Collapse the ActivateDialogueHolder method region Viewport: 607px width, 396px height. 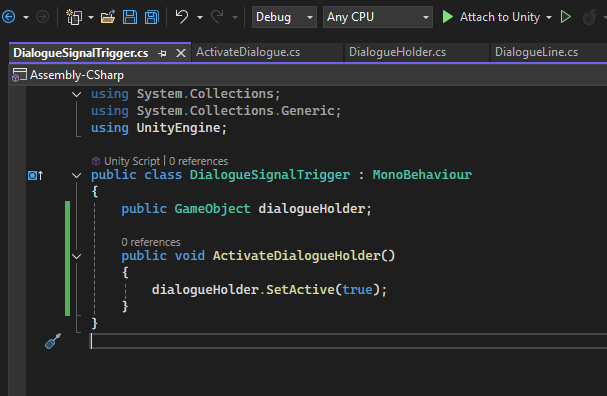click(77, 256)
